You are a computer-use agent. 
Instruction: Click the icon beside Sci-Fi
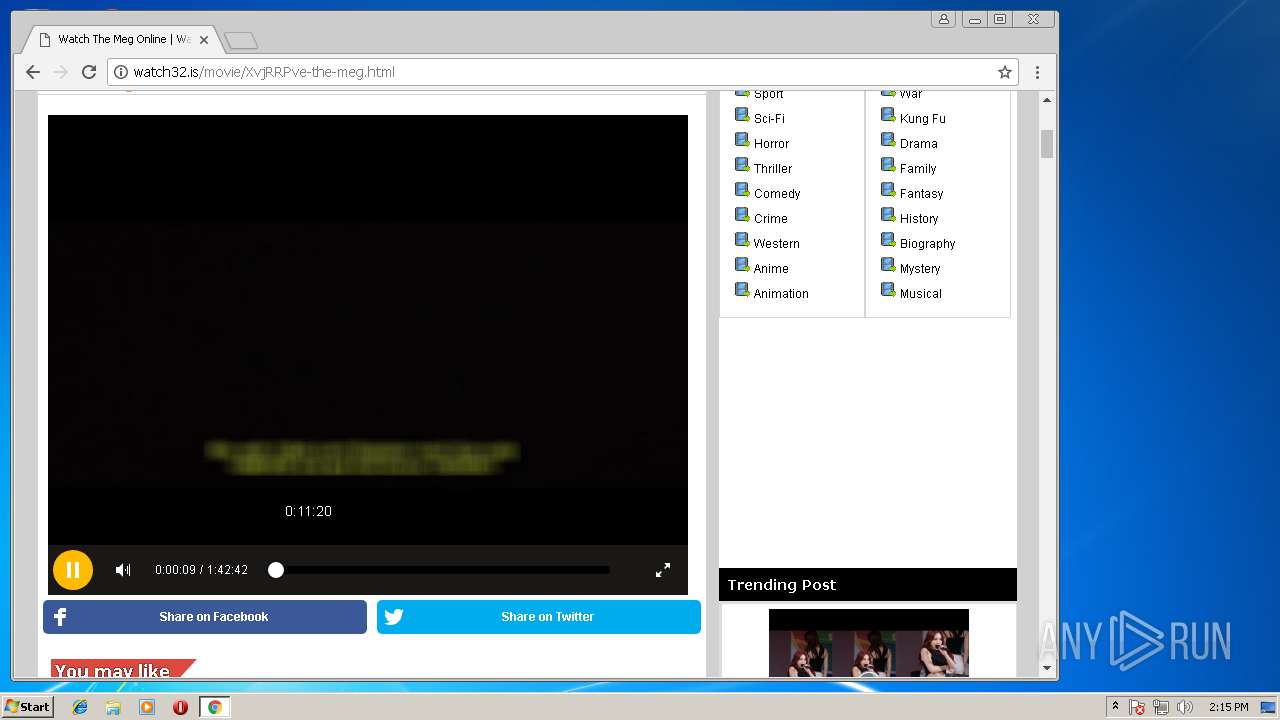[x=742, y=115]
